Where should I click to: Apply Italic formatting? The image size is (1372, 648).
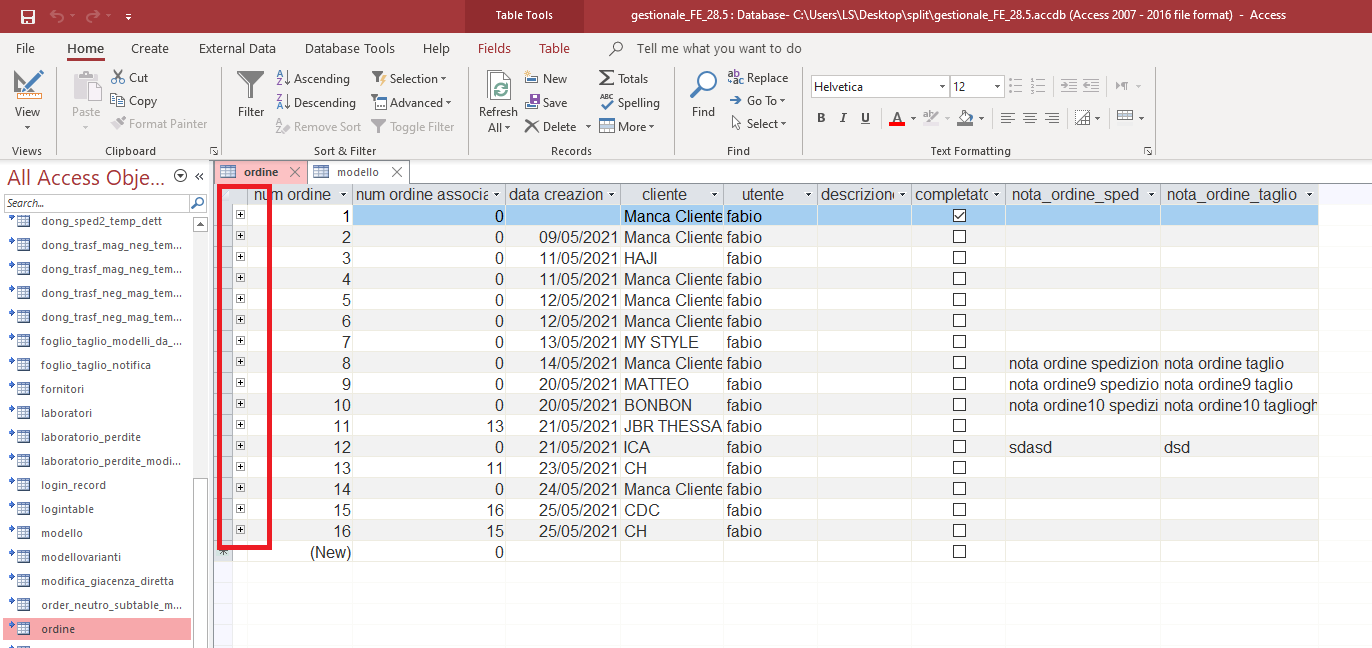843,118
